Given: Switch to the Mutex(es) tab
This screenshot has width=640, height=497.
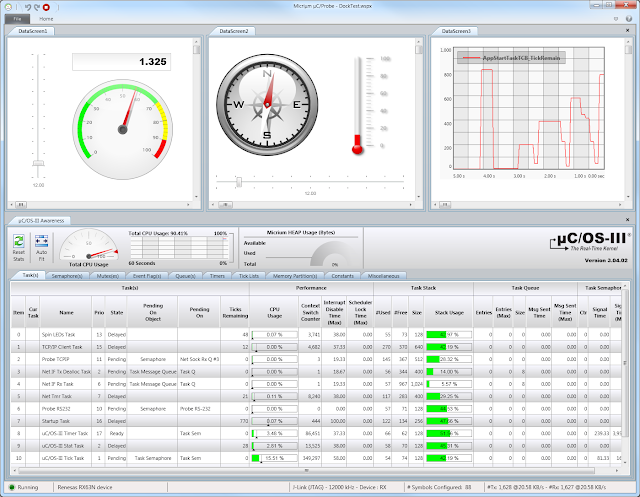Looking at the screenshot, I should [x=108, y=276].
